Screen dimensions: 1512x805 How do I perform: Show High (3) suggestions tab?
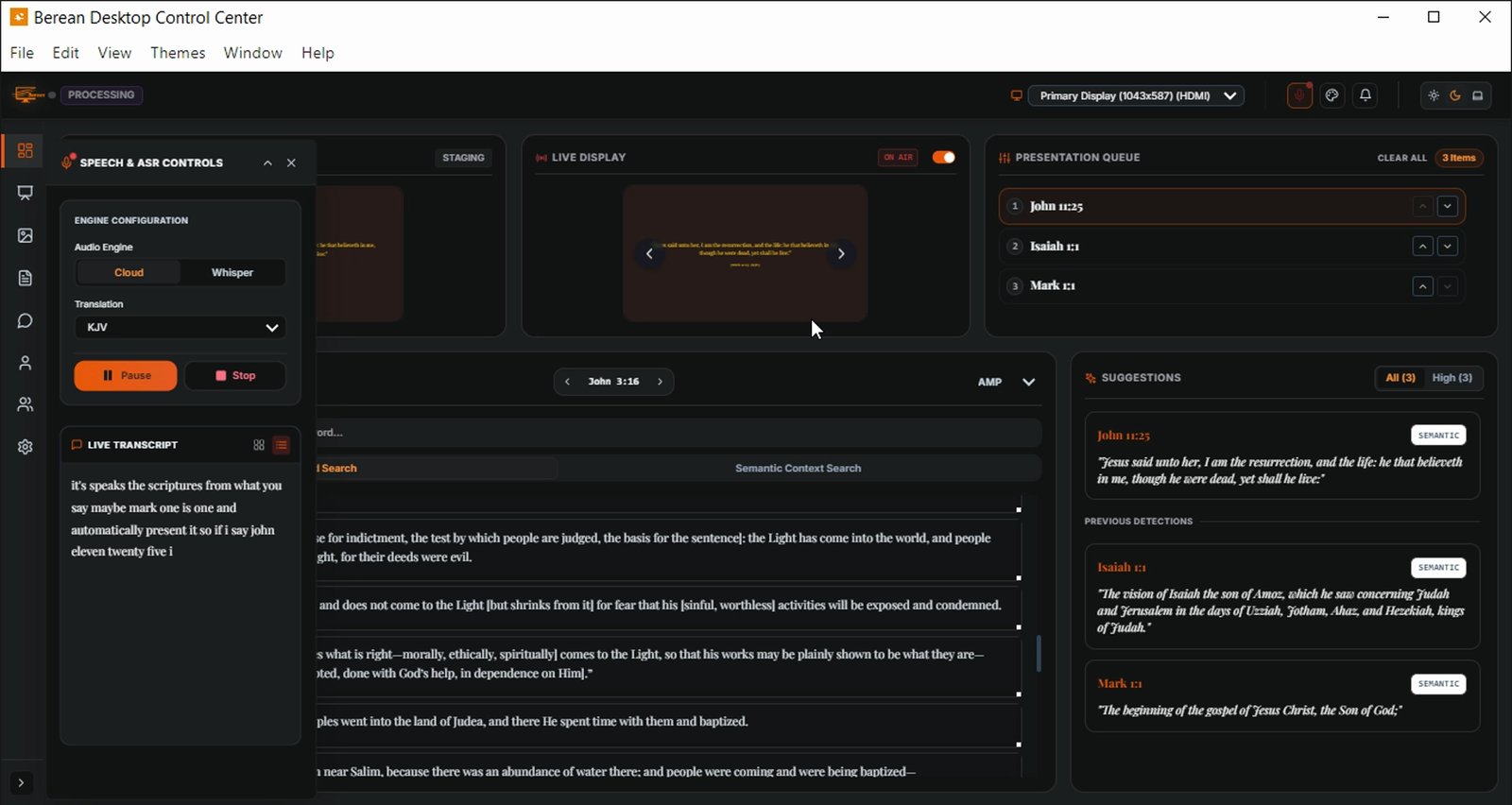(x=1452, y=378)
